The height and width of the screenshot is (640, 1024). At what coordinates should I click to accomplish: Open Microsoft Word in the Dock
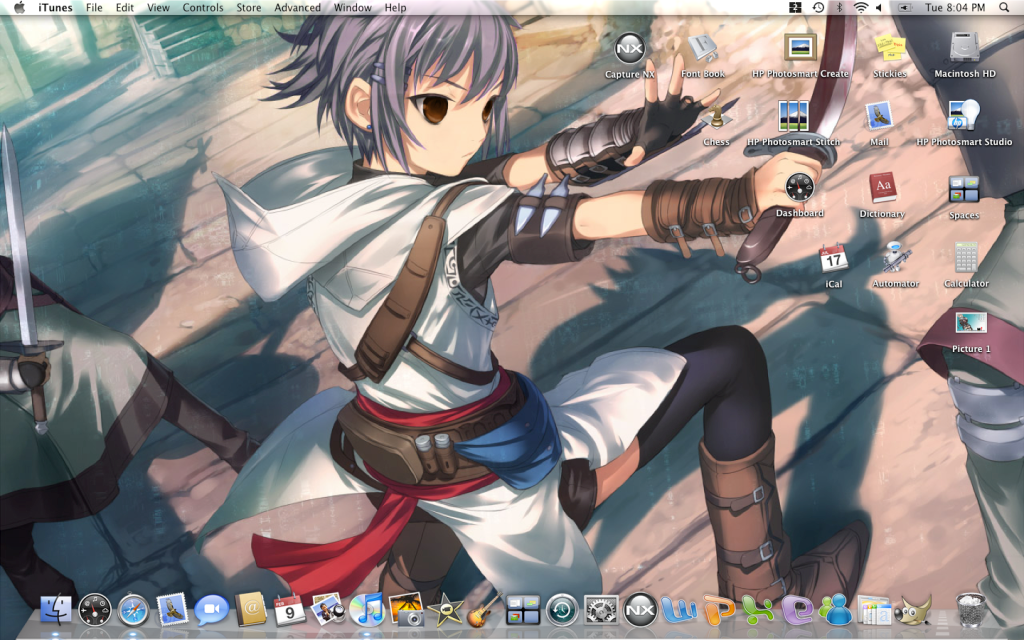point(679,611)
